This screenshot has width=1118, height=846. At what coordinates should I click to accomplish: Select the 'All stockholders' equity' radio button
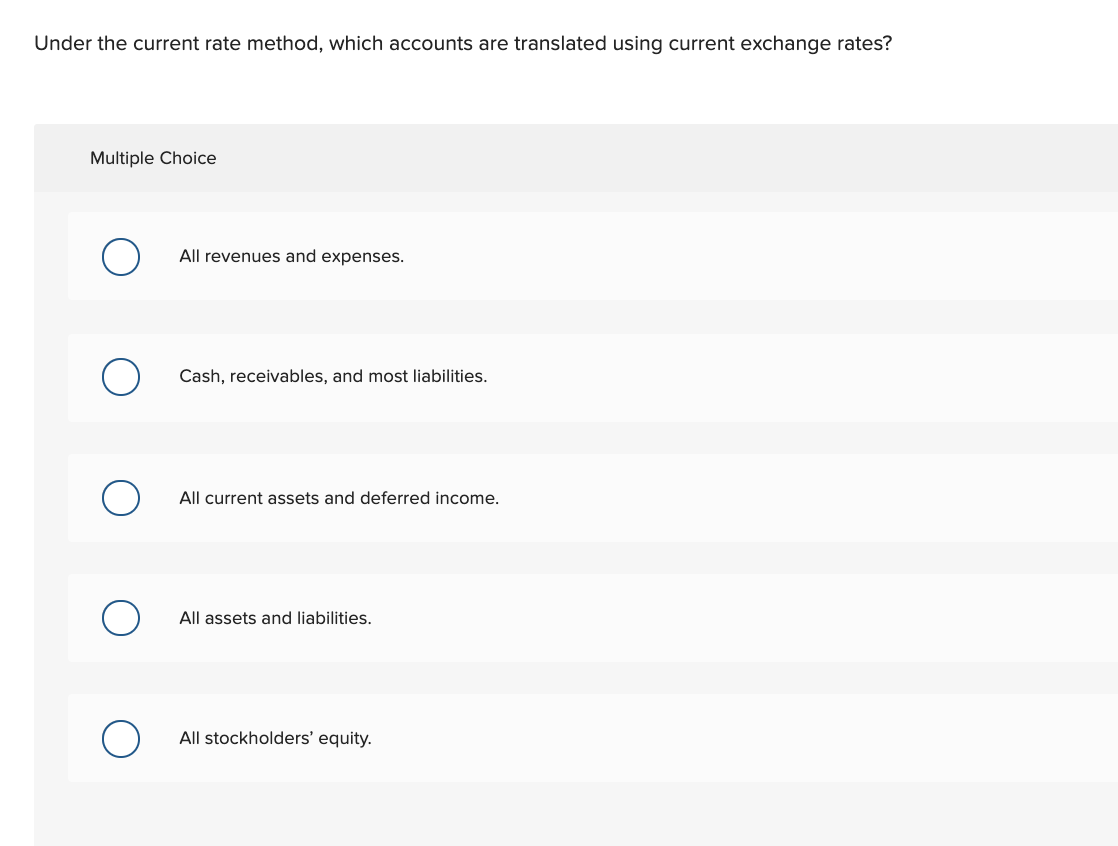[120, 739]
